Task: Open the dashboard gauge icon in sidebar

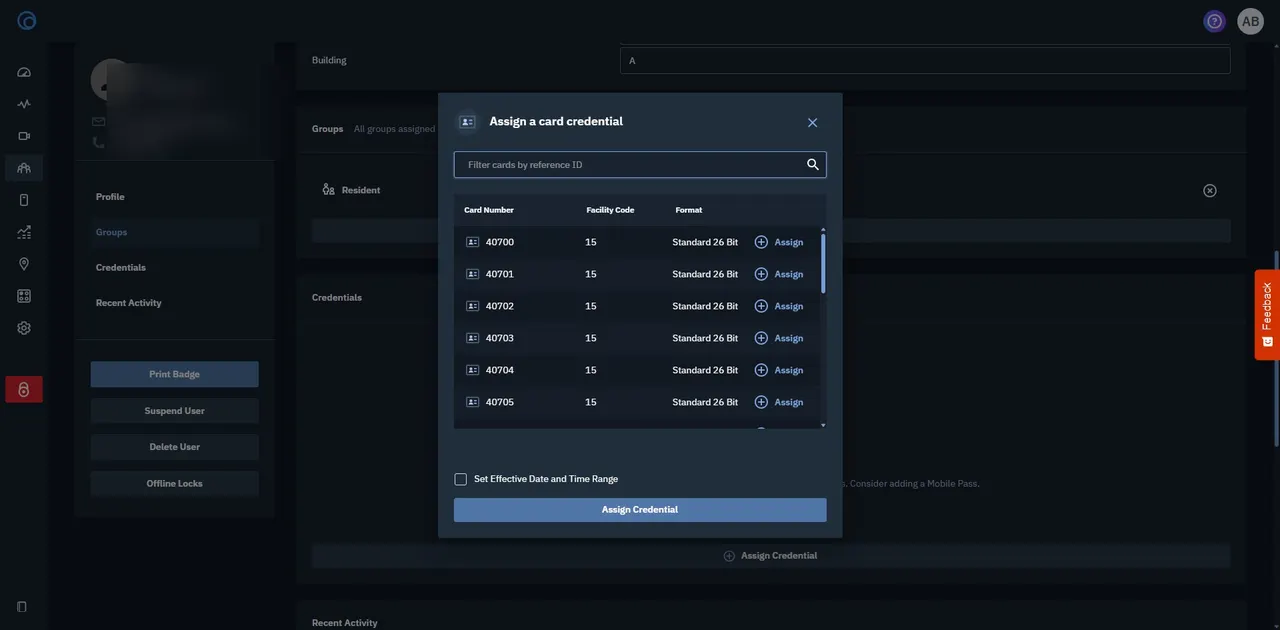Action: click(x=24, y=72)
